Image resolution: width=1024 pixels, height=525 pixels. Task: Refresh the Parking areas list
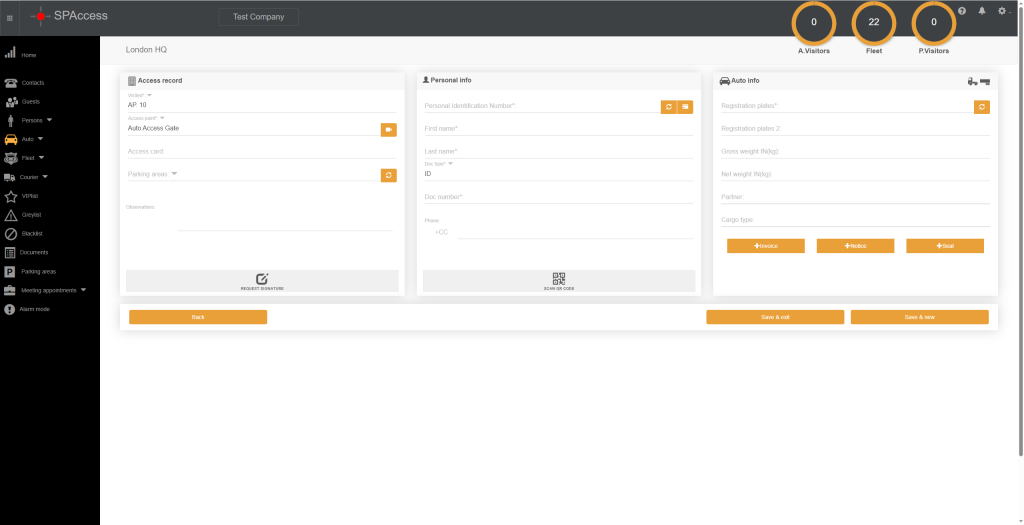(388, 175)
